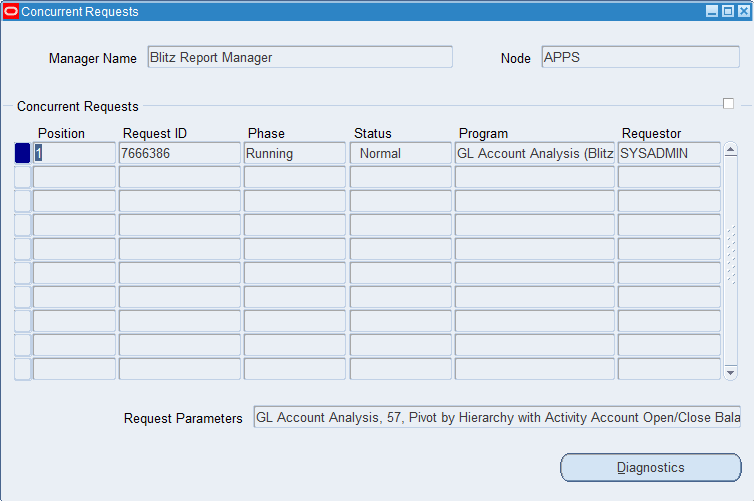This screenshot has height=501, width=754.
Task: Minimize the Concurrent Requests window
Action: (712, 11)
